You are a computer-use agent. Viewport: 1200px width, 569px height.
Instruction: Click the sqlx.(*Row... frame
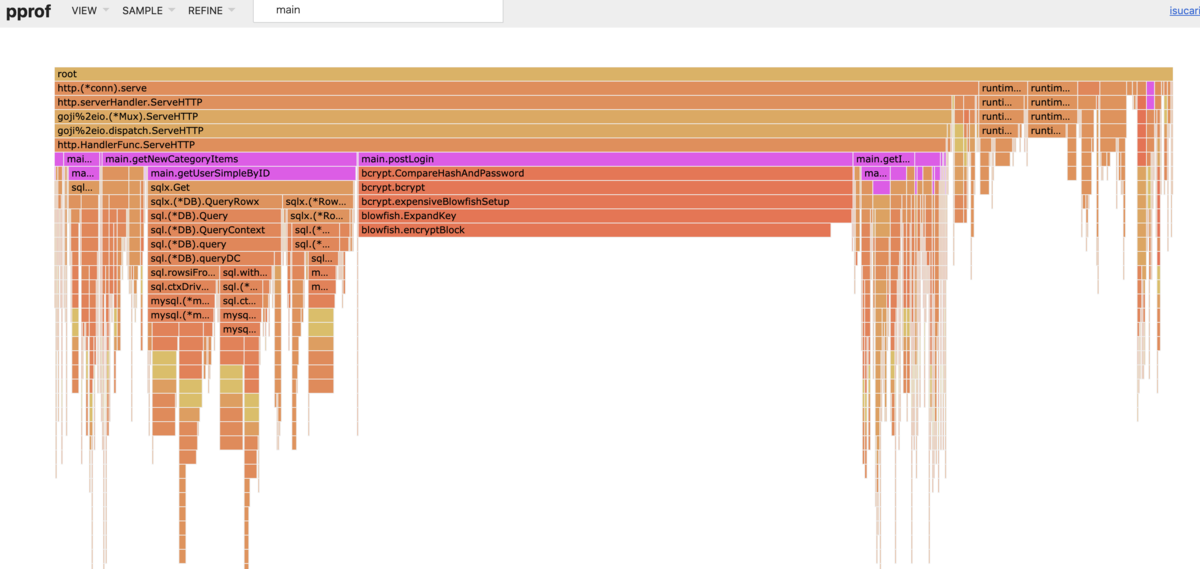[318, 201]
